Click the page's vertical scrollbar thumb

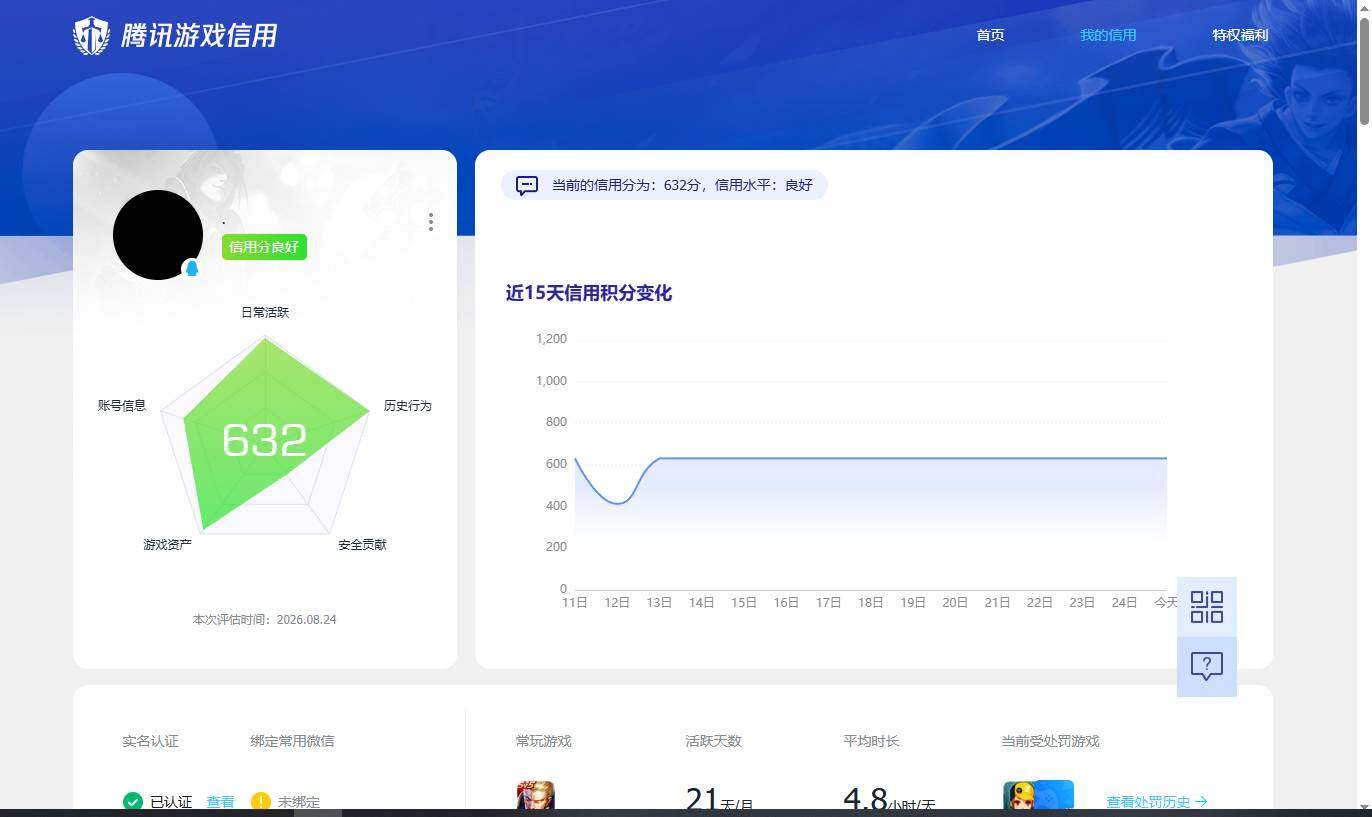click(1363, 70)
